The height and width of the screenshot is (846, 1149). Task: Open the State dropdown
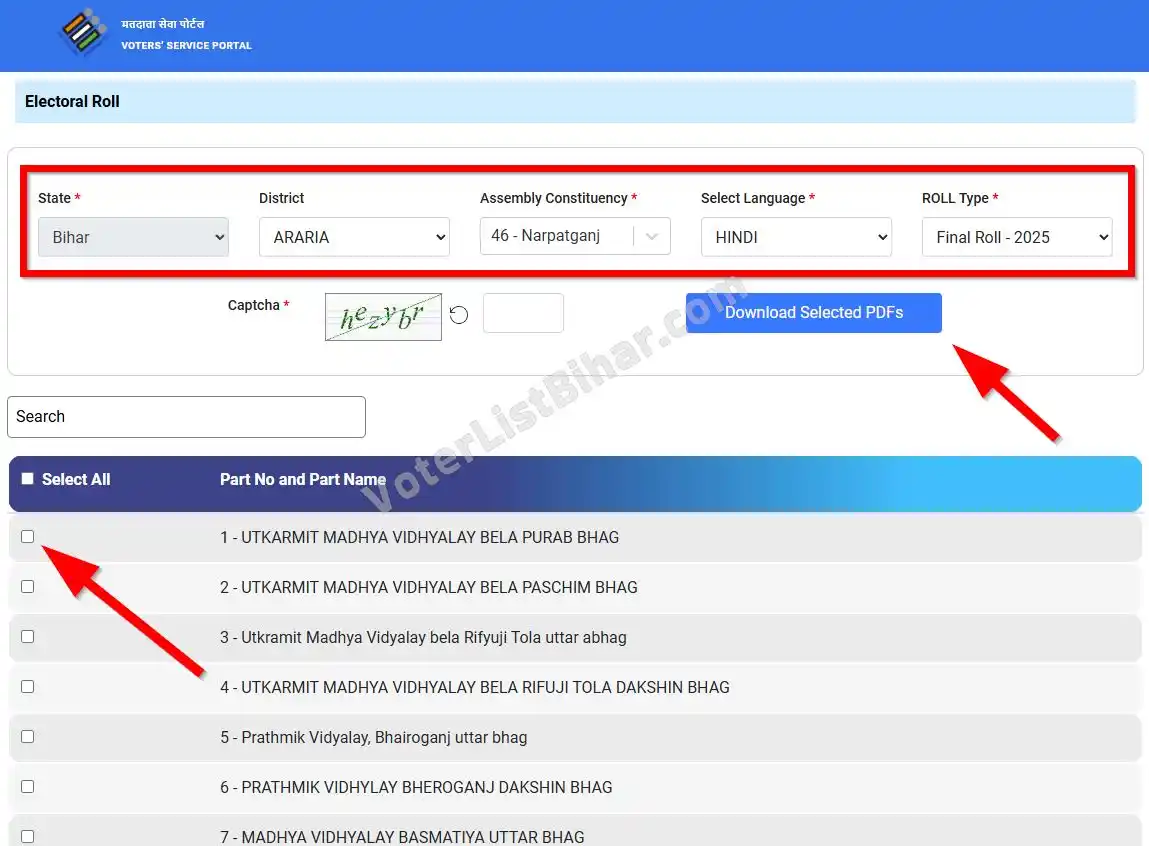[133, 237]
